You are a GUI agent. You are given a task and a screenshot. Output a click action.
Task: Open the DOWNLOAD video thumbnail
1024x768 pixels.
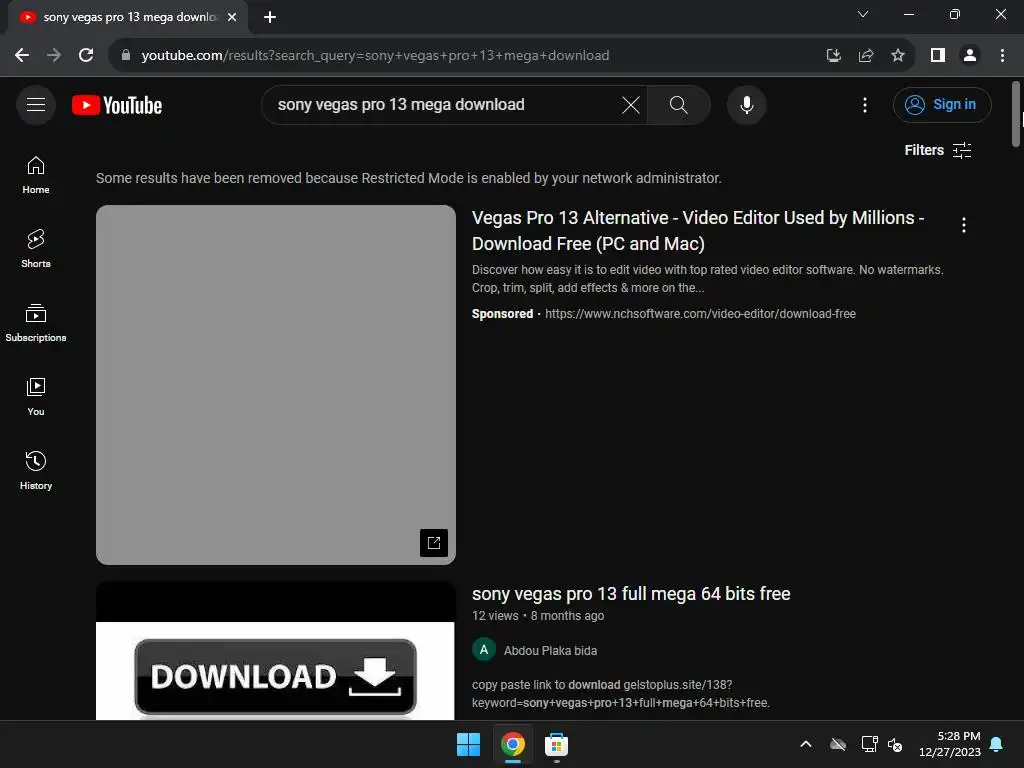coord(276,651)
